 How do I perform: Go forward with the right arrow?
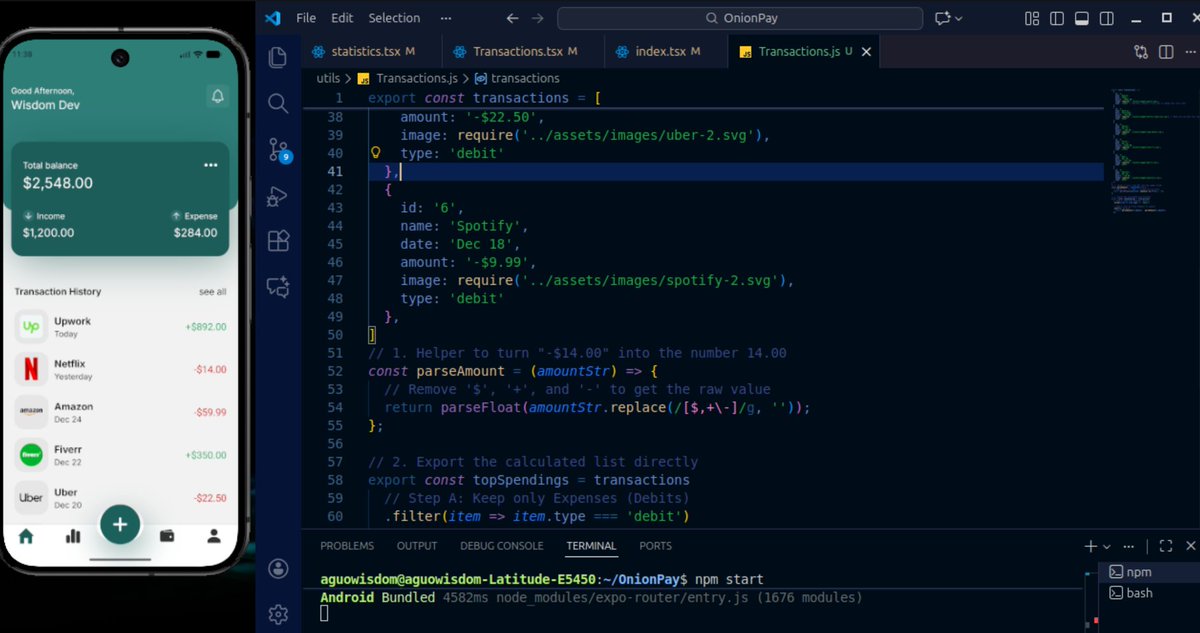[538, 18]
